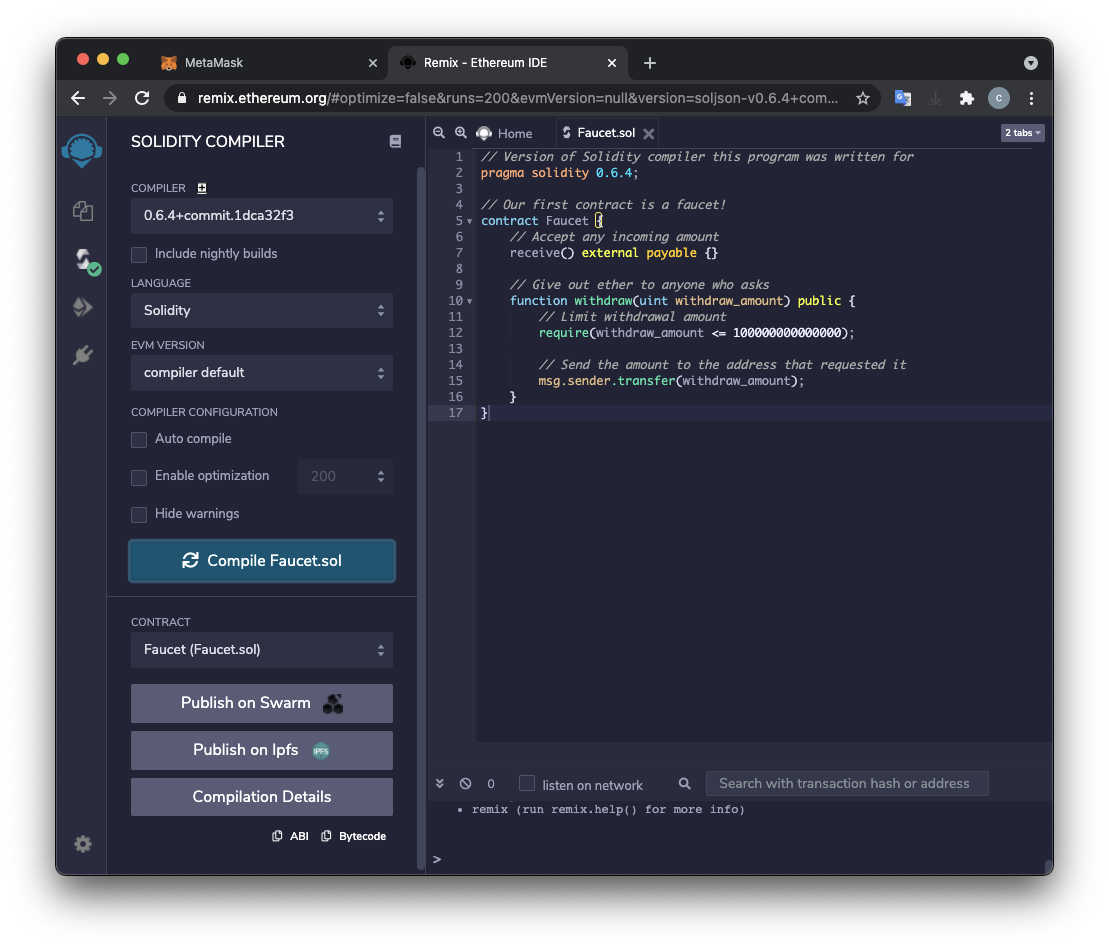The image size is (1109, 949).
Task: Check the Enable optimization box
Action: 139,477
